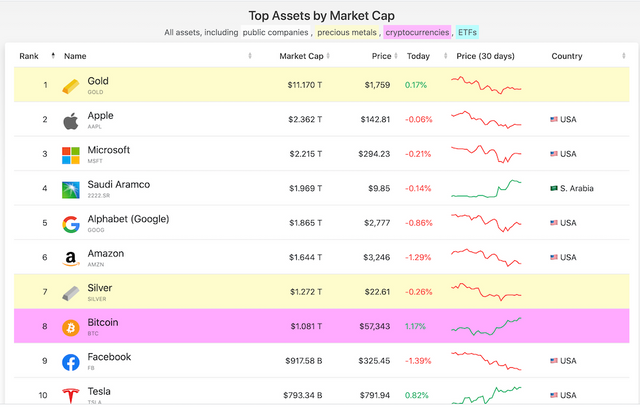Click Tesla's 30-day price chart
The width and height of the screenshot is (640, 407).
[x=486, y=395]
